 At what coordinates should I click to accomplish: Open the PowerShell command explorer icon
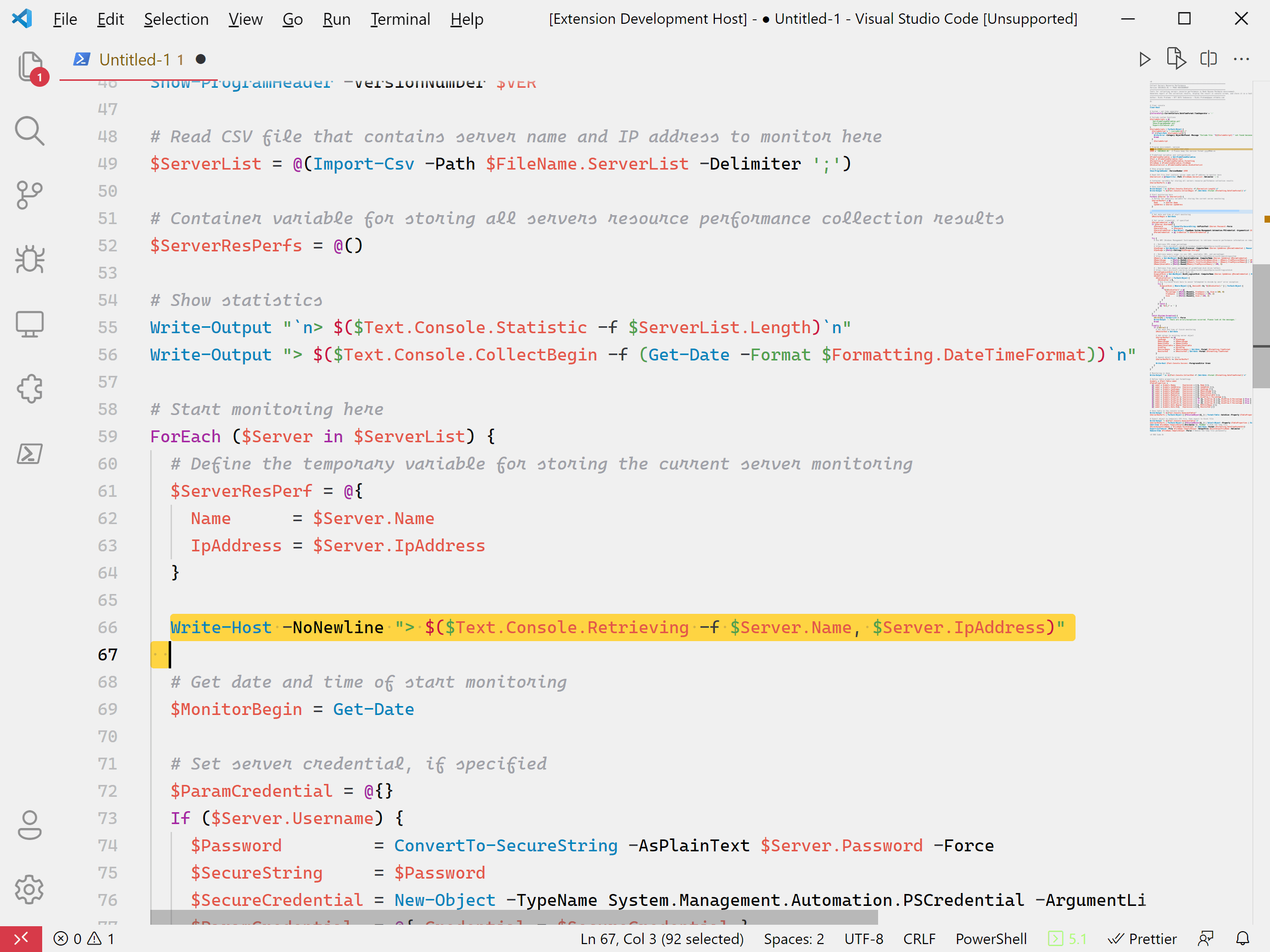pos(30,453)
